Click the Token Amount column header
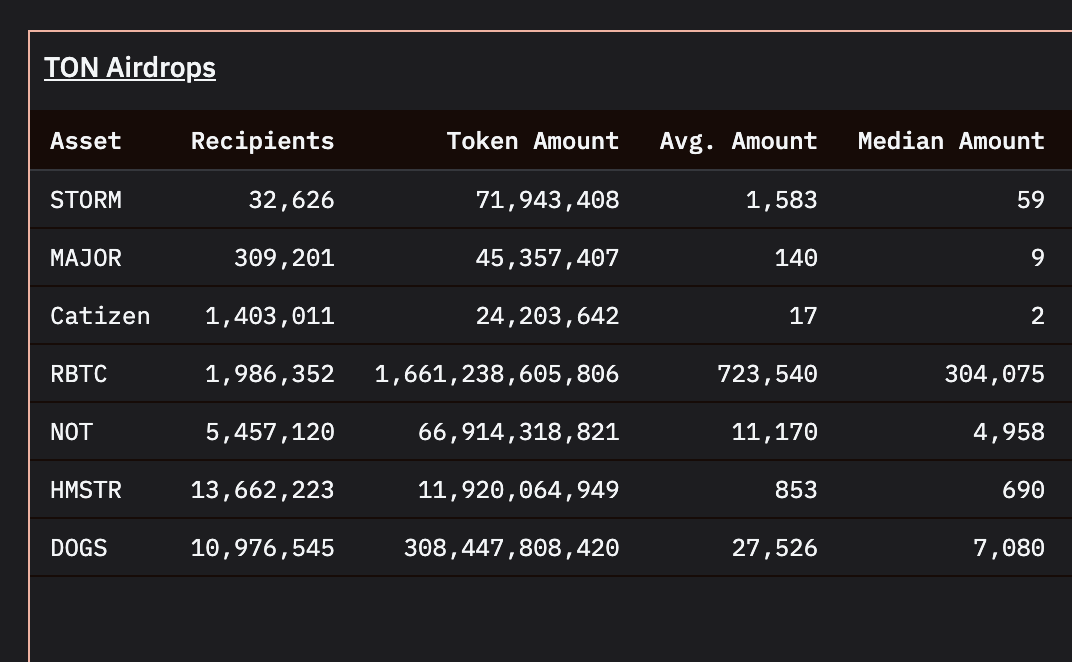Viewport: 1072px width, 662px height. [x=532, y=141]
